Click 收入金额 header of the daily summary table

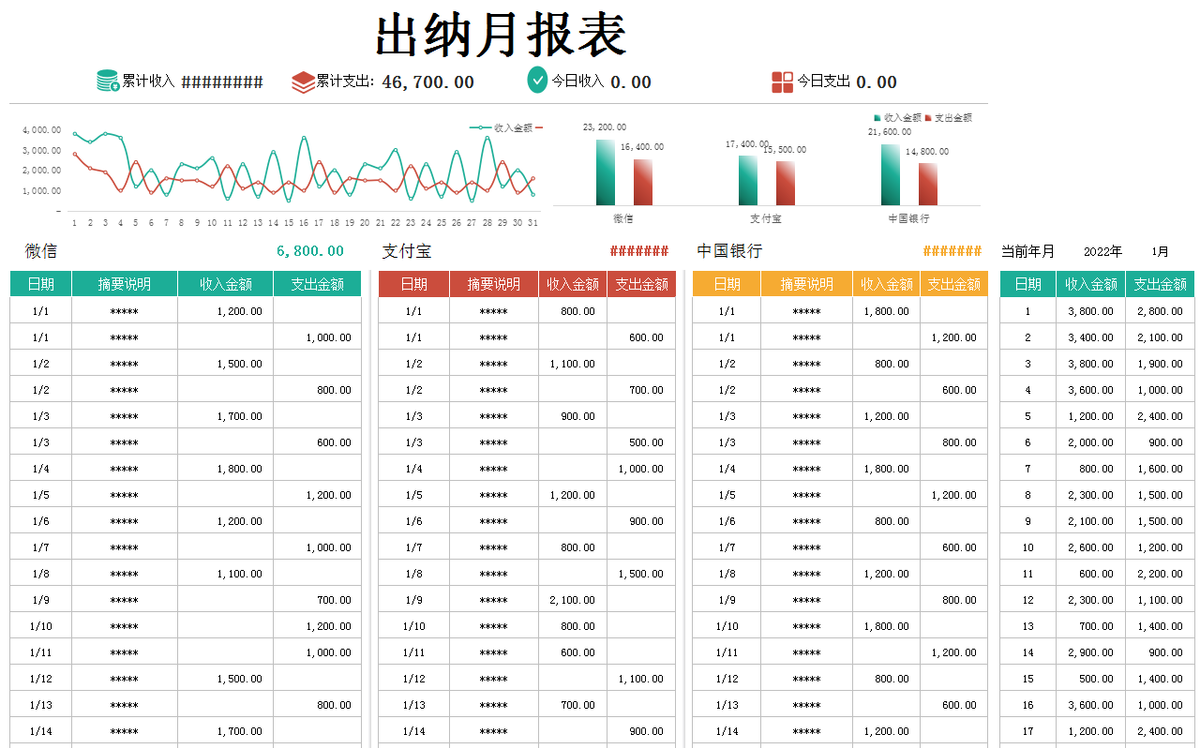point(1091,284)
